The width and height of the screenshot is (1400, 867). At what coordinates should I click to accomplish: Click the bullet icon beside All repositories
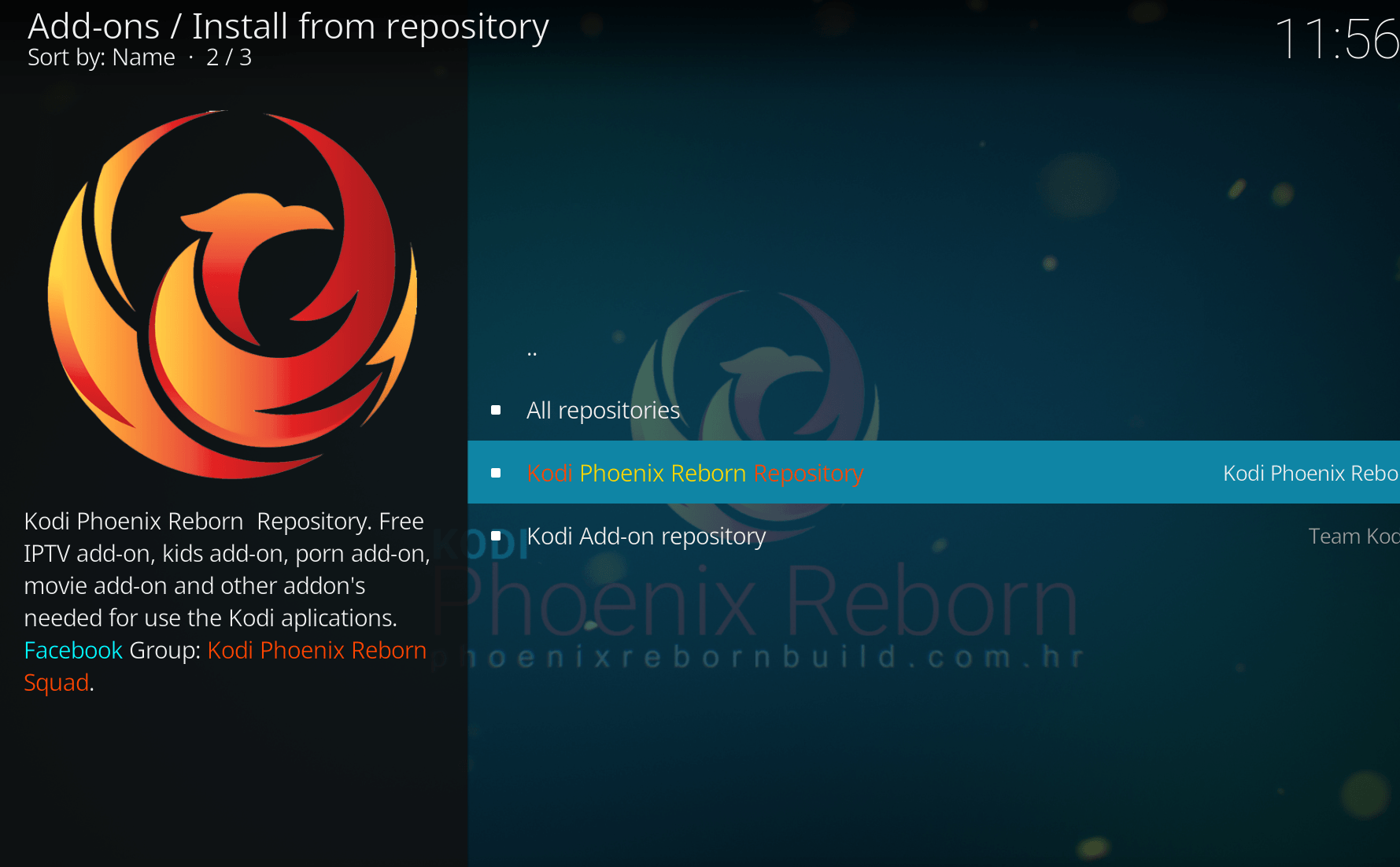tap(496, 410)
